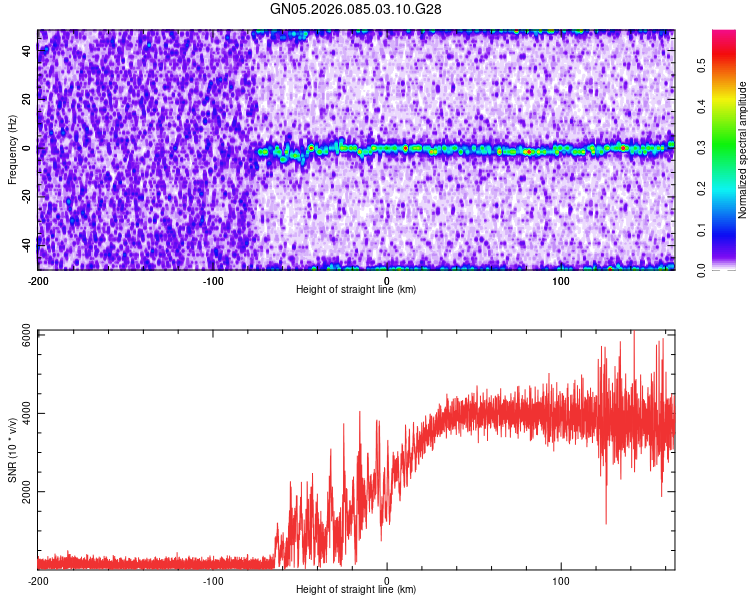Click the -200 tick below the spectrogram

click(38, 280)
